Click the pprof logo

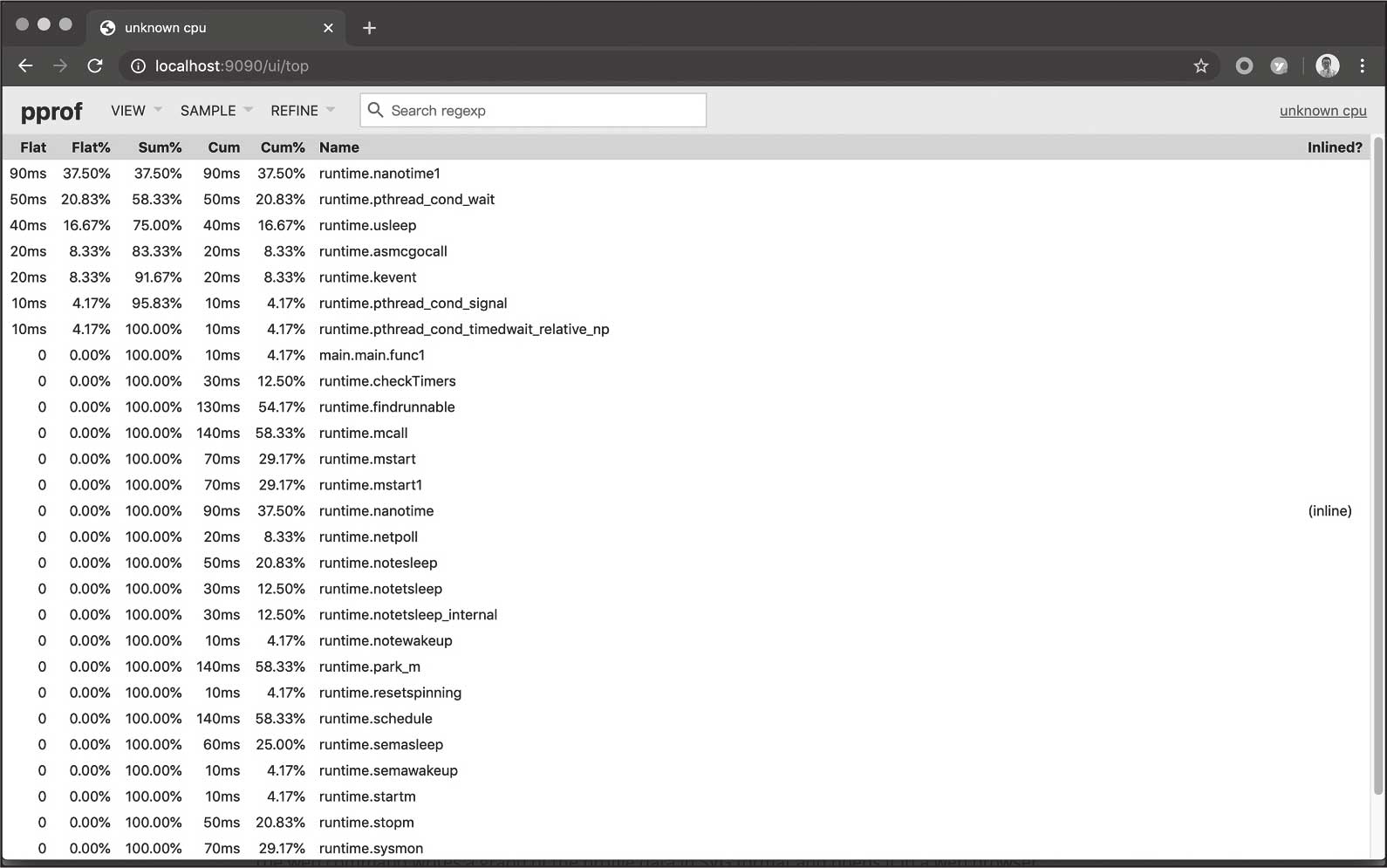tap(51, 112)
